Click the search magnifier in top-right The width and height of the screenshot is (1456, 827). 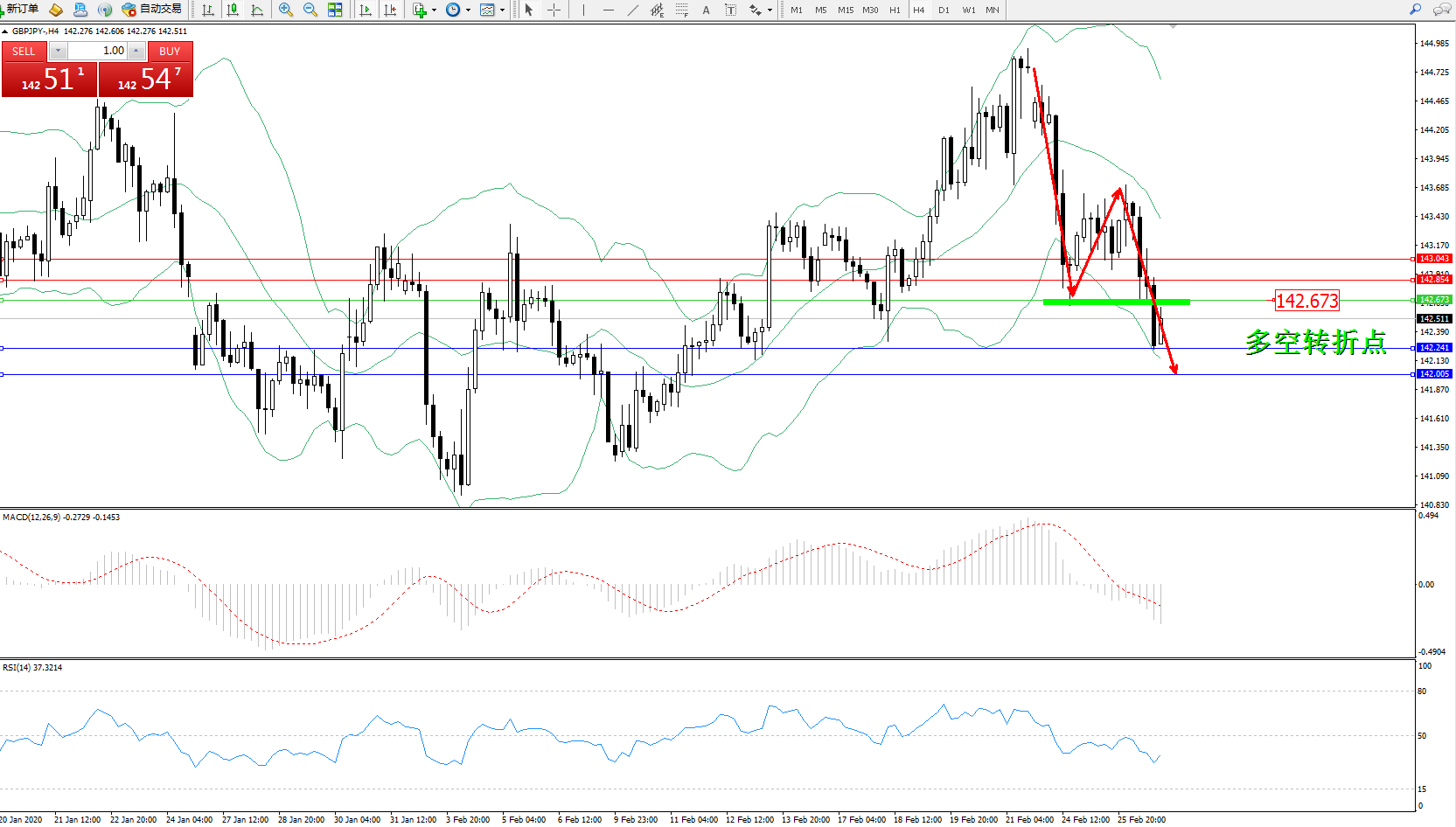pos(1415,10)
